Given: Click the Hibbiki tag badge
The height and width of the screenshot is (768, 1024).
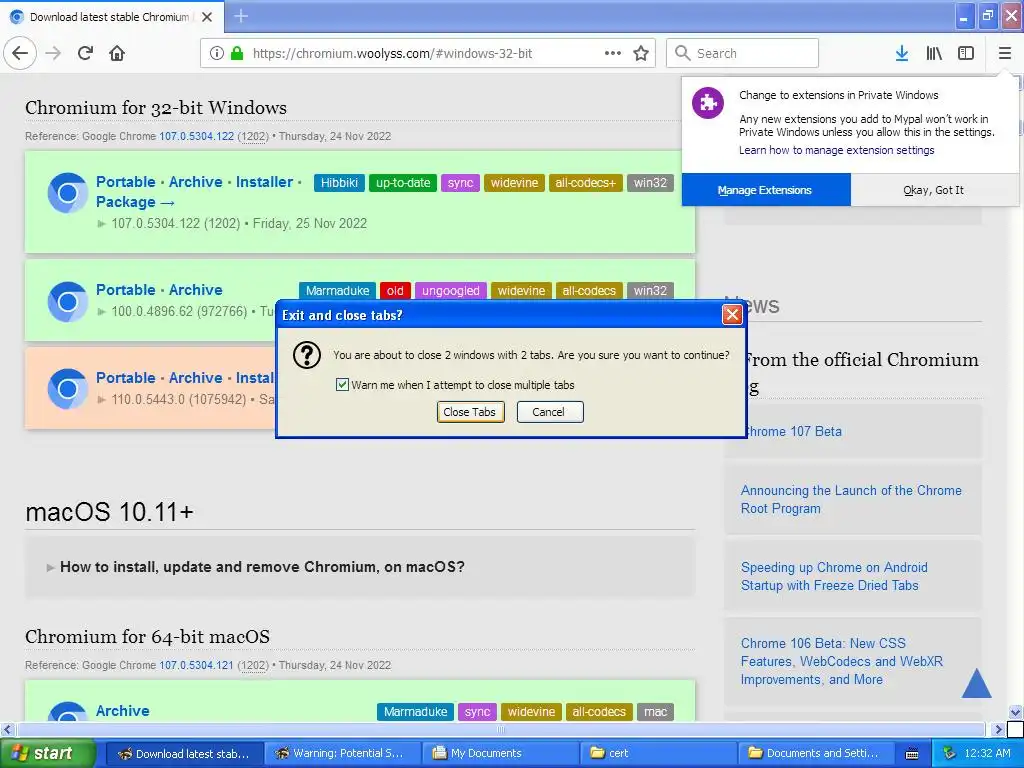Looking at the screenshot, I should coord(339,183).
